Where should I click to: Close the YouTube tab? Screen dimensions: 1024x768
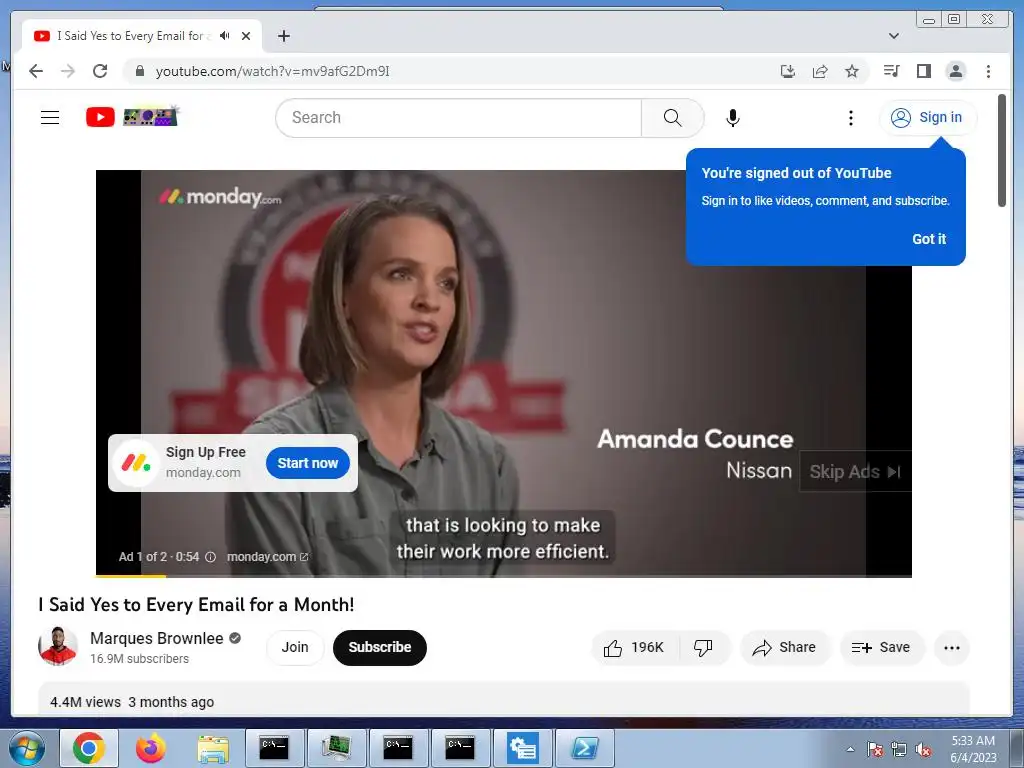(246, 36)
